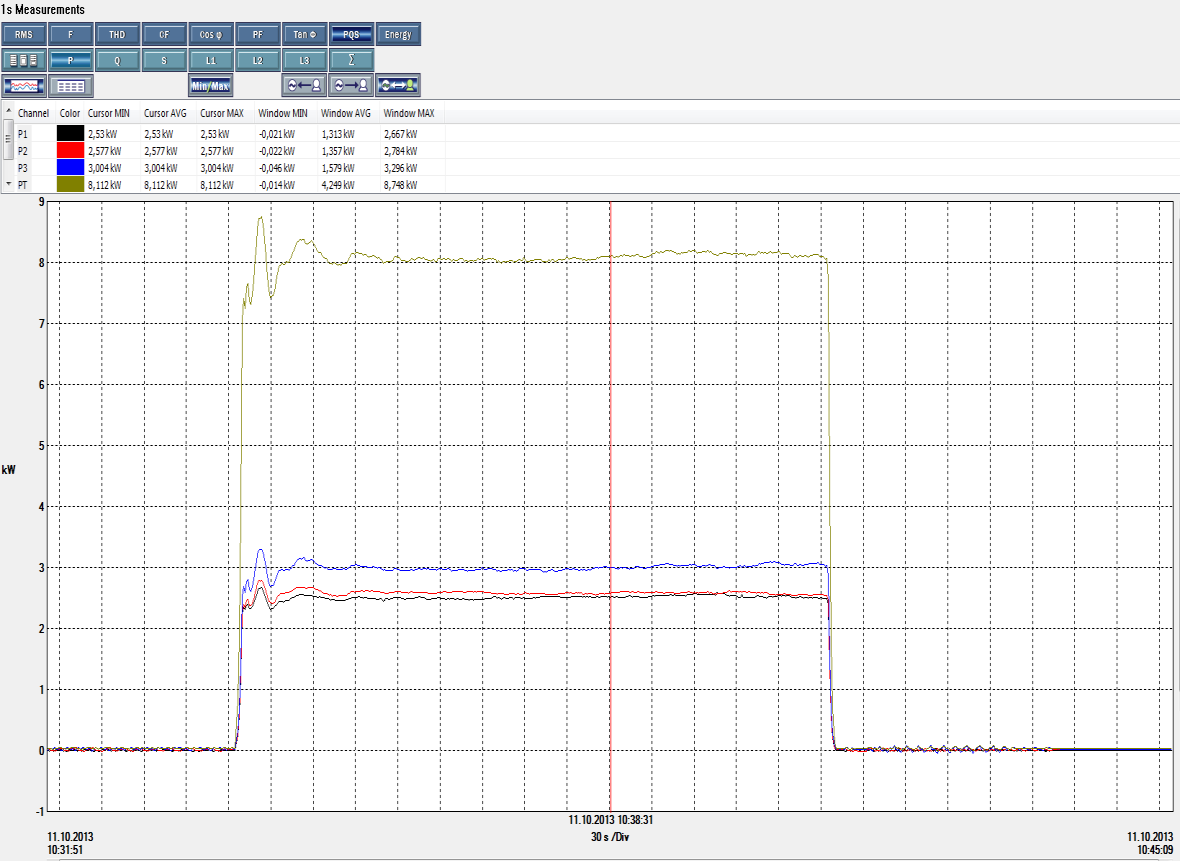1180x861 pixels.
Task: Select the P2 channel row label
Action: (23, 151)
